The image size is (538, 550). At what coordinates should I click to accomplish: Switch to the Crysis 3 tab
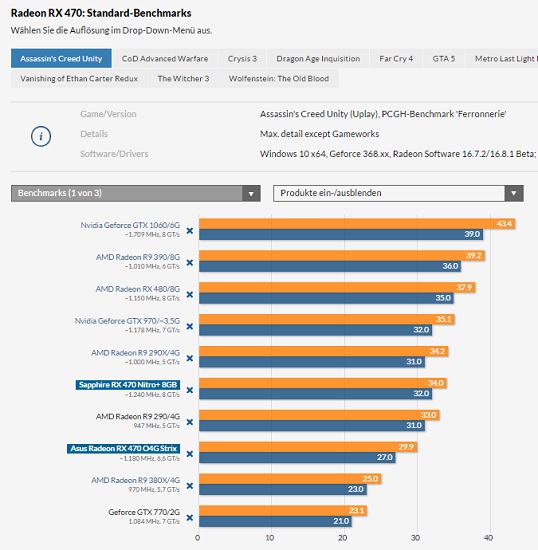point(242,59)
